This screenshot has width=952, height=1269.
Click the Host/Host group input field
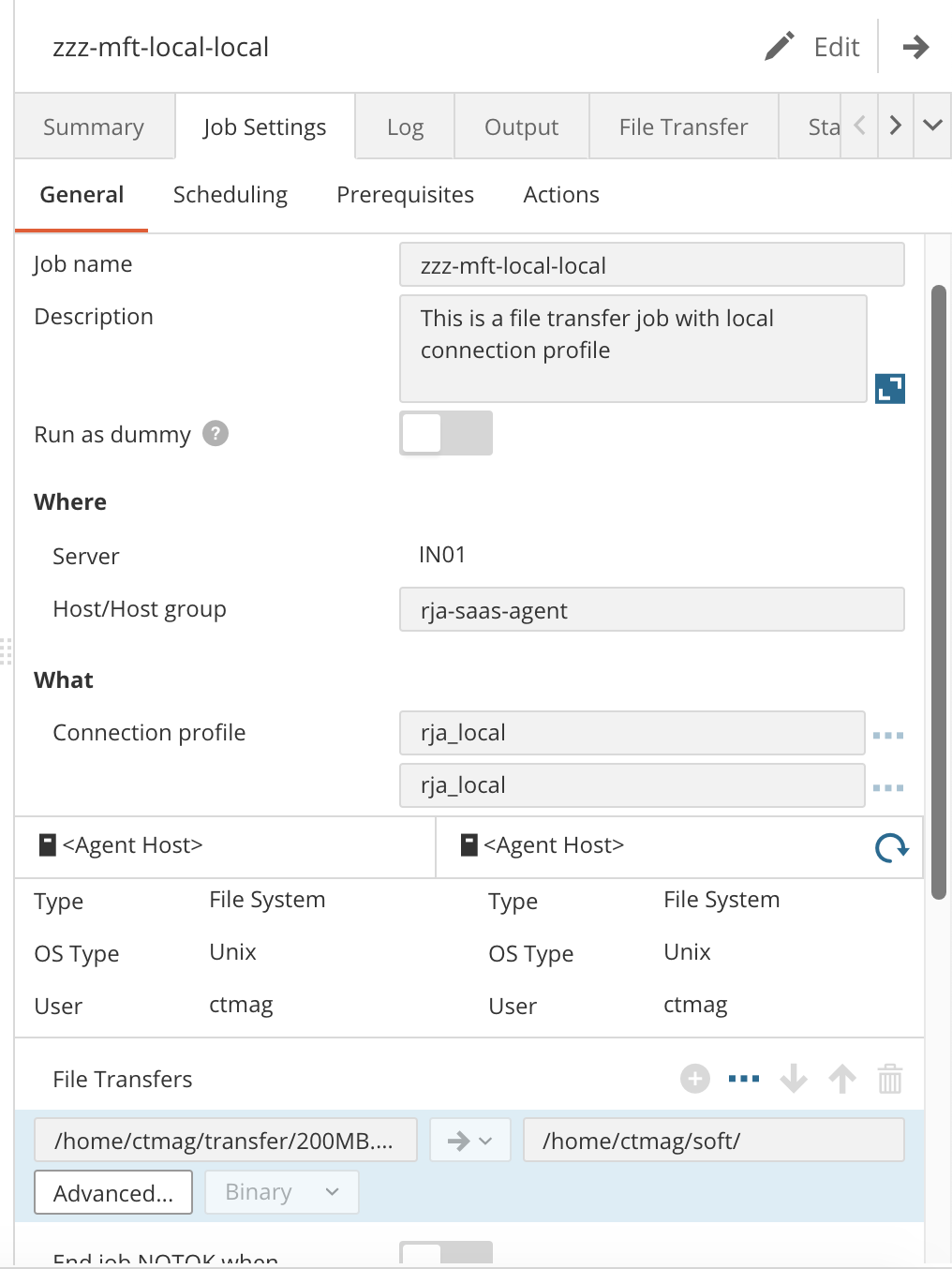click(x=651, y=610)
